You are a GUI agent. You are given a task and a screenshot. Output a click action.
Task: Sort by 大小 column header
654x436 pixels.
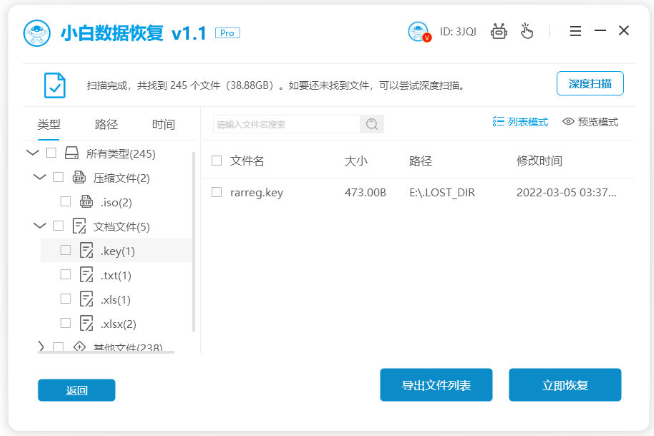(x=356, y=161)
